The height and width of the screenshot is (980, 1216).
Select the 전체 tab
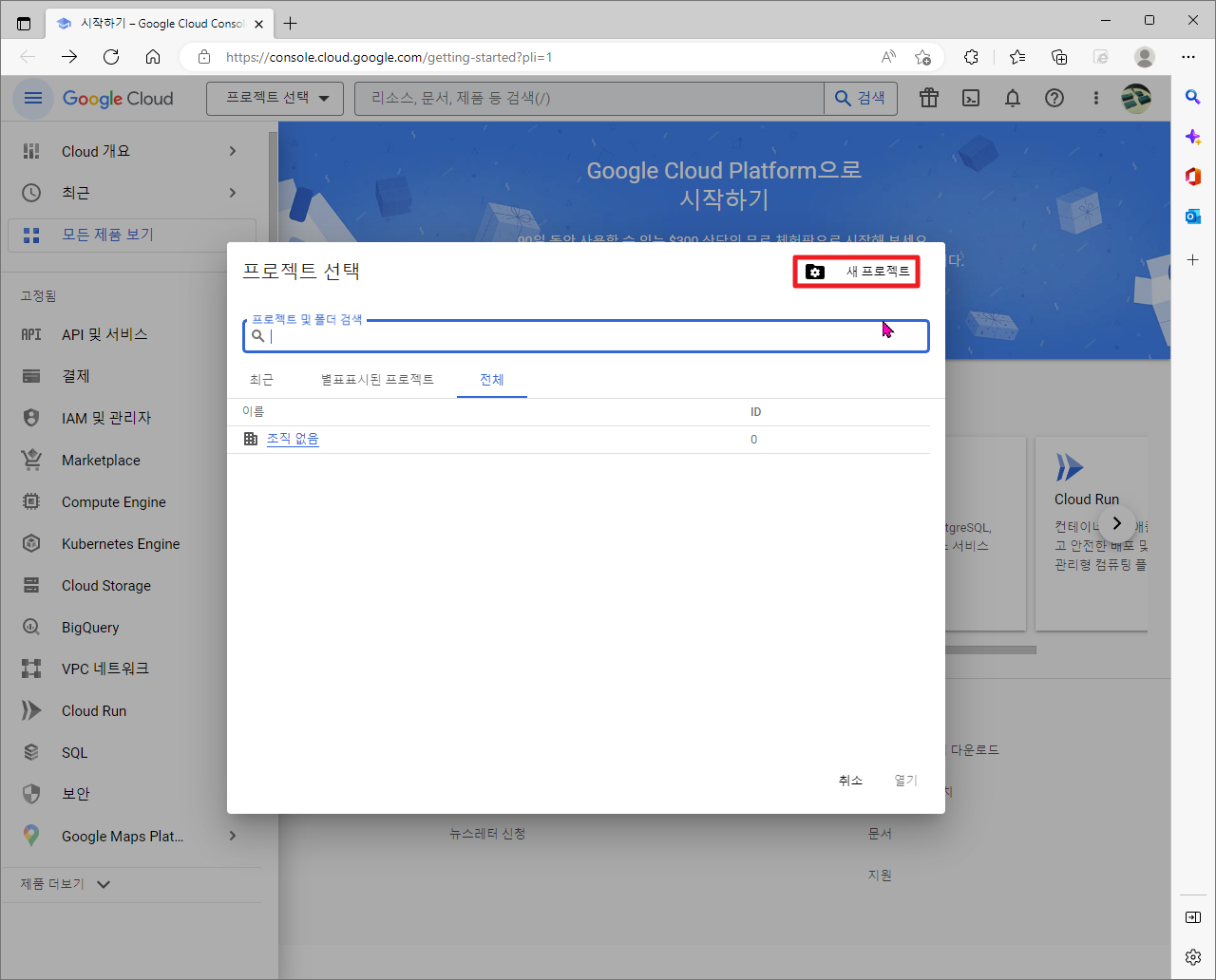click(492, 380)
